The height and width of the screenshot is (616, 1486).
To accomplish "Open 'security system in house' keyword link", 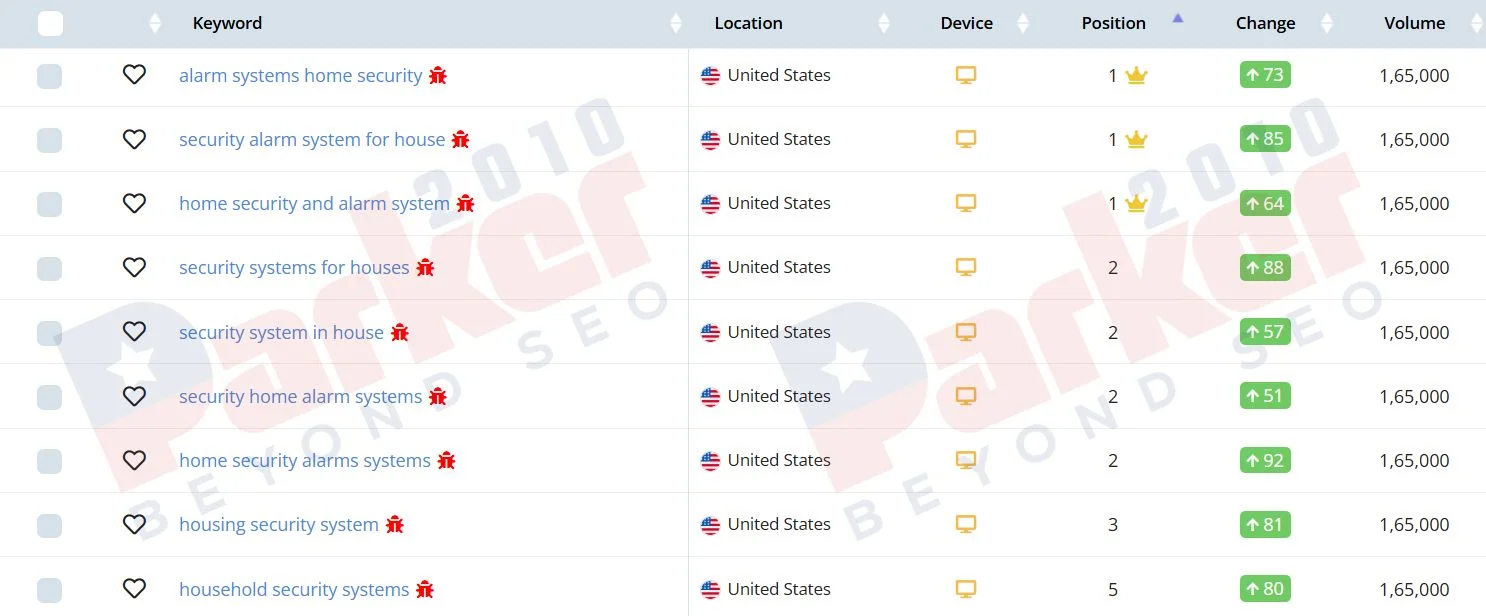I will pyautogui.click(x=281, y=332).
